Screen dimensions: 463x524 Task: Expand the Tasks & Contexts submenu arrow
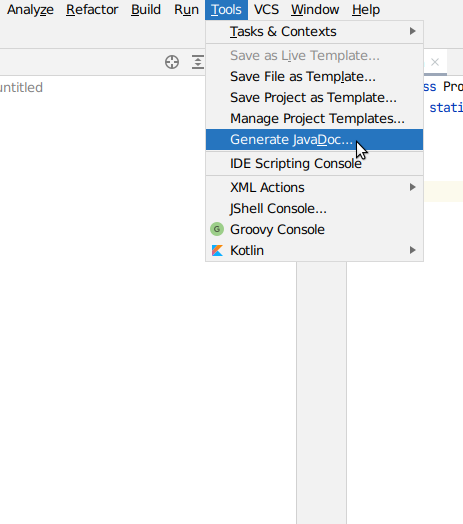[x=413, y=31]
